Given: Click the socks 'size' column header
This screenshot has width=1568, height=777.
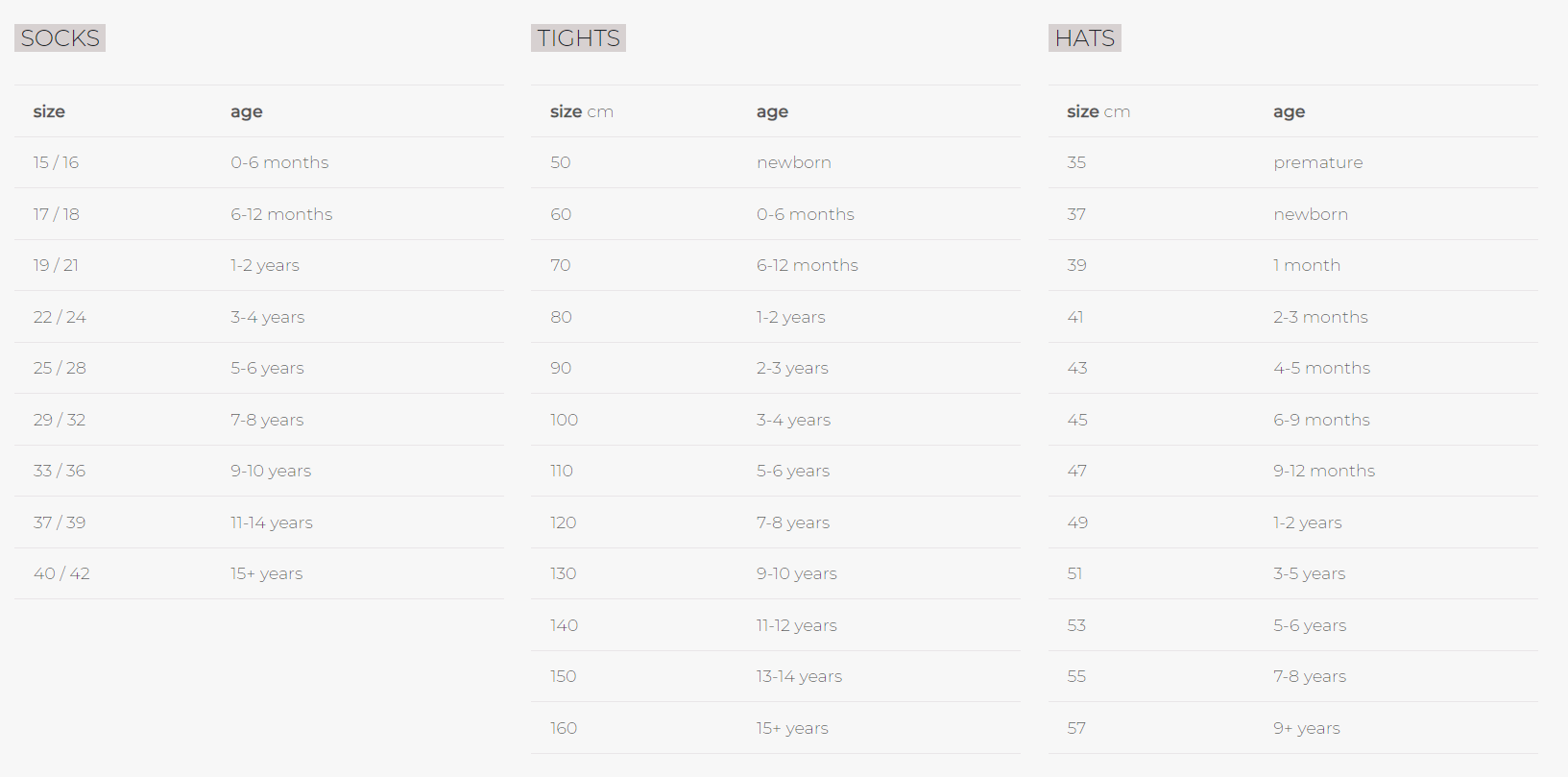Looking at the screenshot, I should (x=49, y=111).
